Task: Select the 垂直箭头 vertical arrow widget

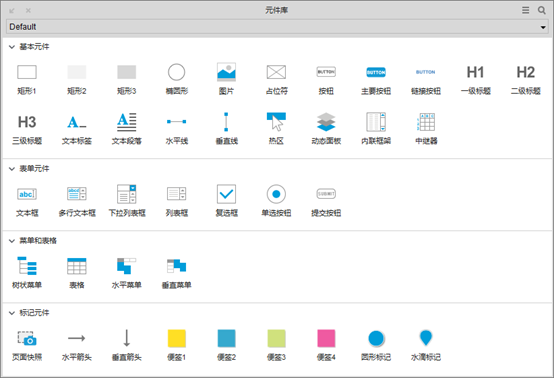Action: click(126, 345)
